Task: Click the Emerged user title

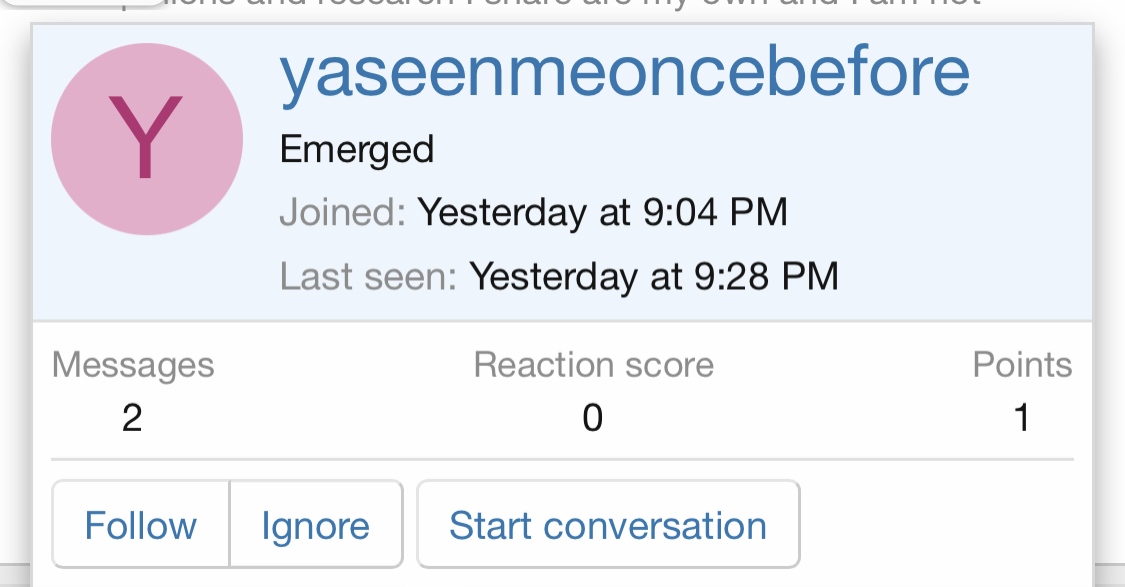Action: [x=357, y=150]
